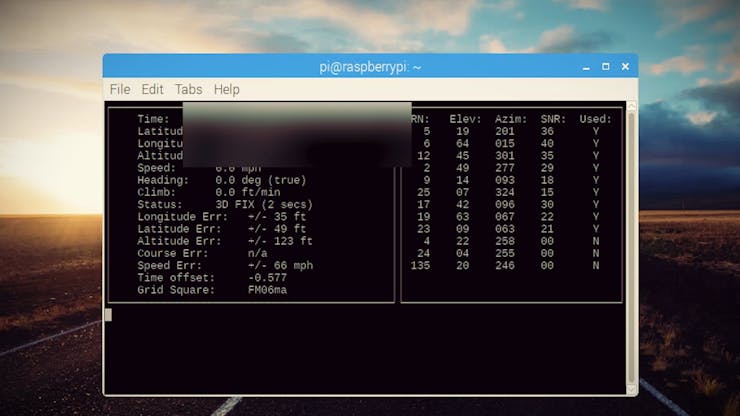Minimize the terminal window
This screenshot has width=740, height=416.
(x=586, y=67)
